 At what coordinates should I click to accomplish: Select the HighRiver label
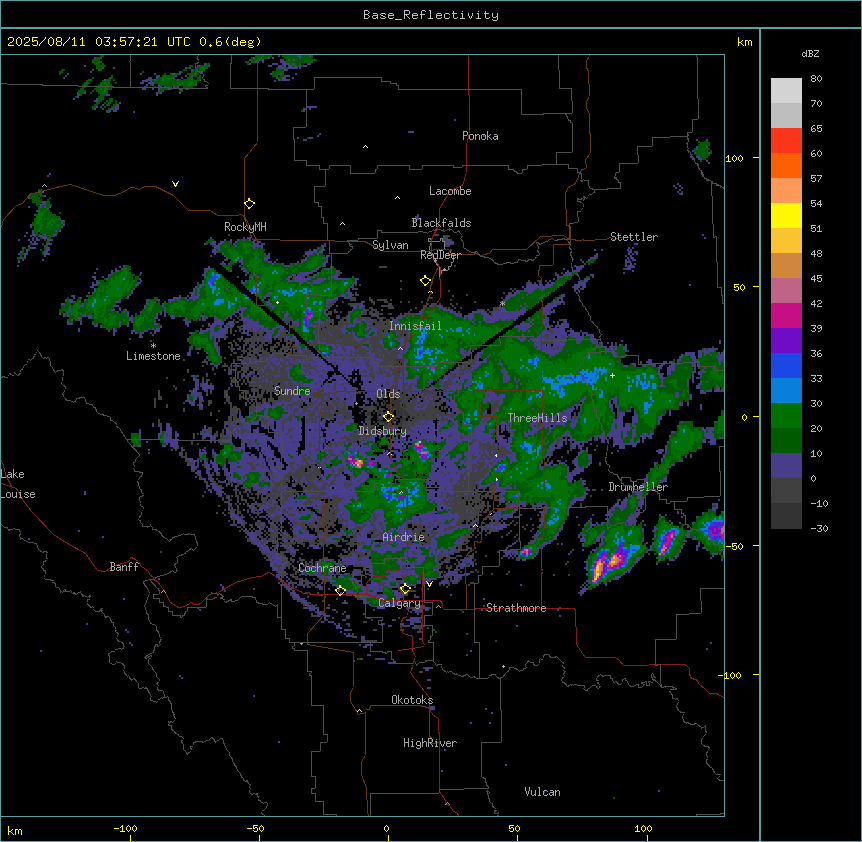click(x=430, y=743)
